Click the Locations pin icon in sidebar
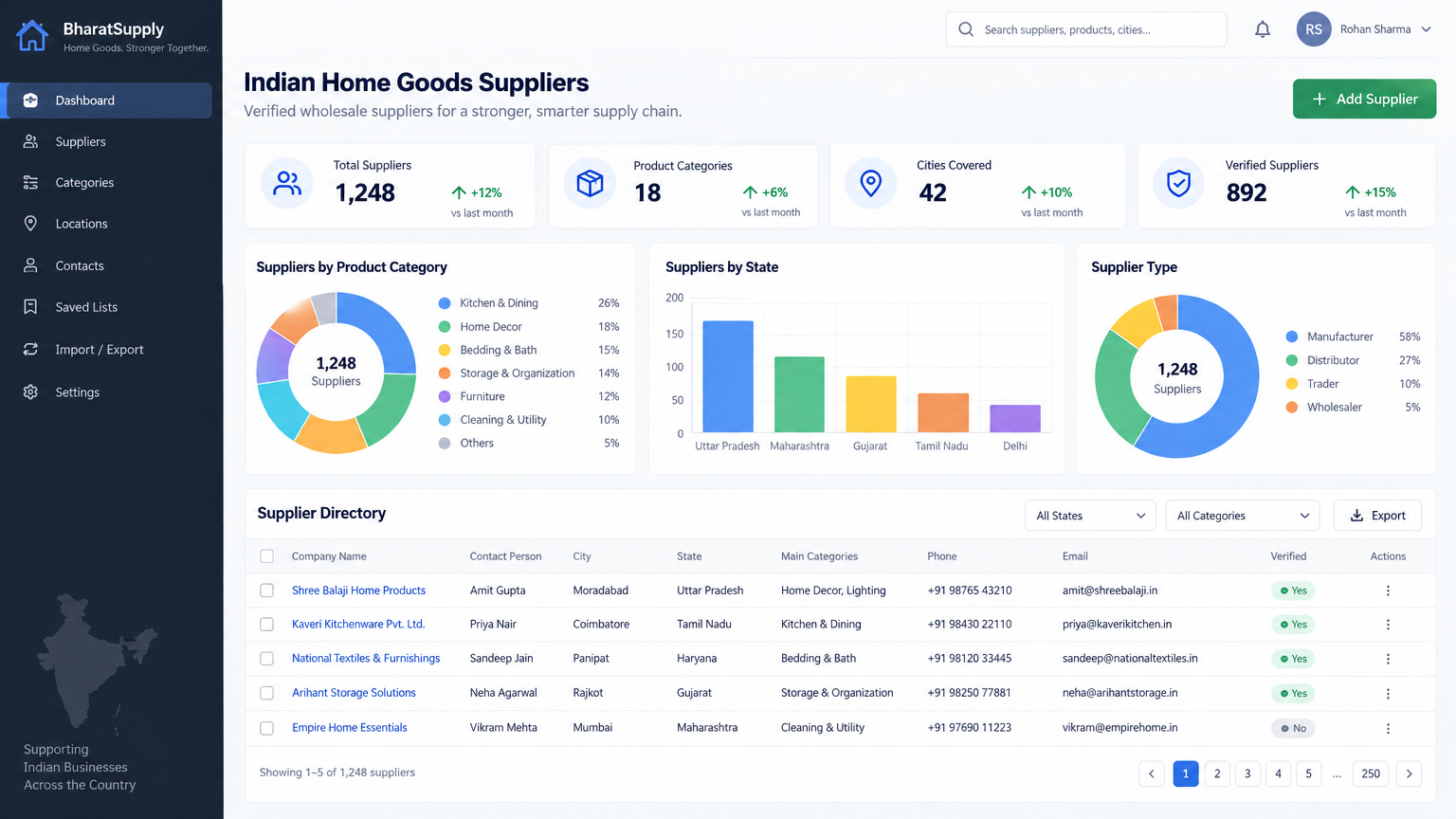The height and width of the screenshot is (819, 1456). tap(30, 224)
